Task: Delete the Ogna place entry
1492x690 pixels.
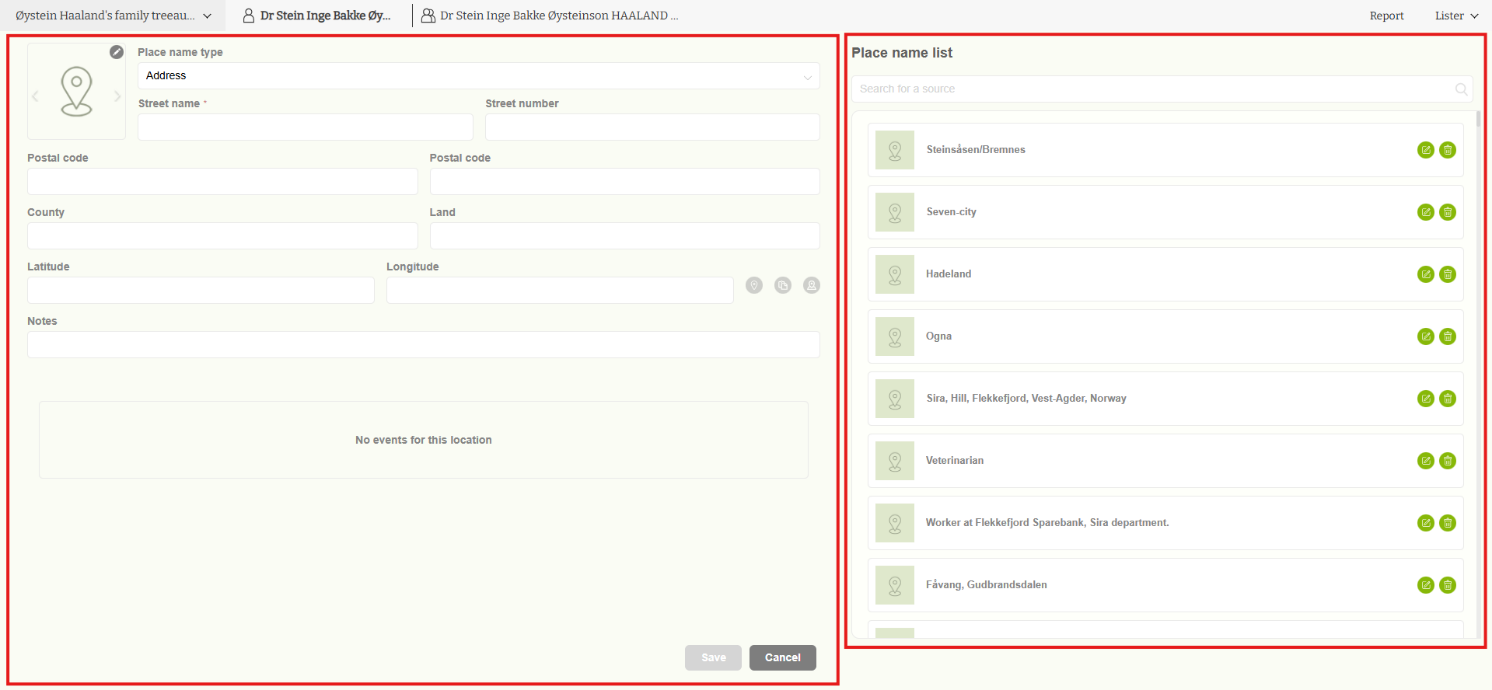Action: point(1447,336)
